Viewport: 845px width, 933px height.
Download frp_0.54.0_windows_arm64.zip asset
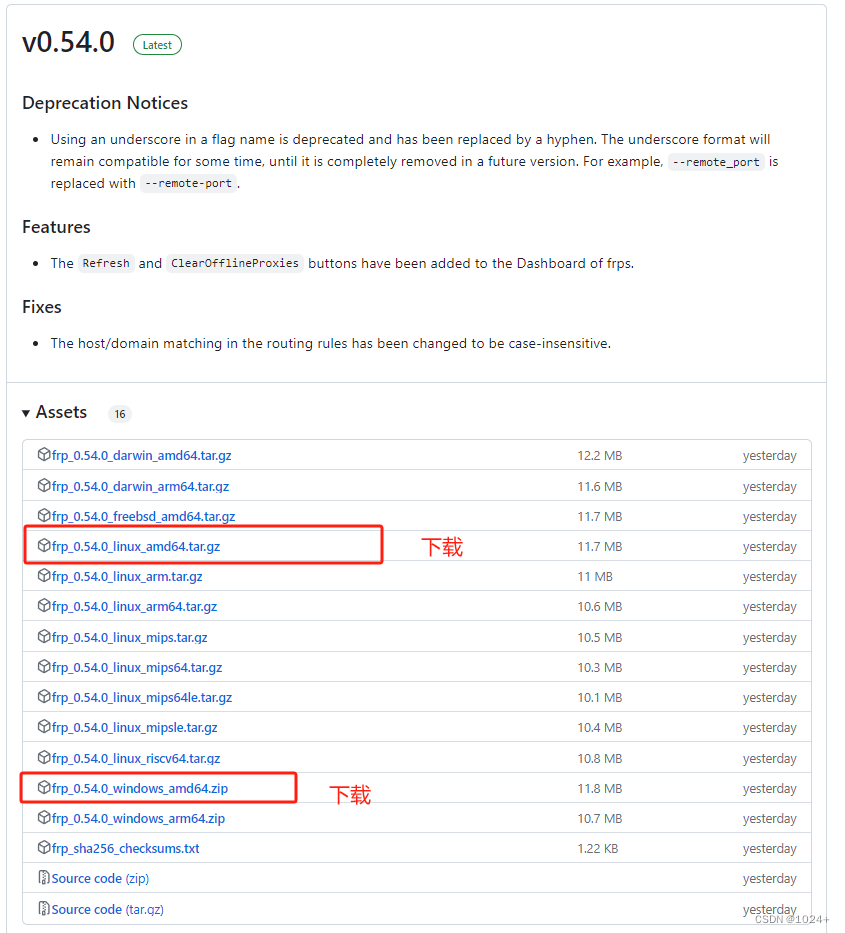pos(138,818)
